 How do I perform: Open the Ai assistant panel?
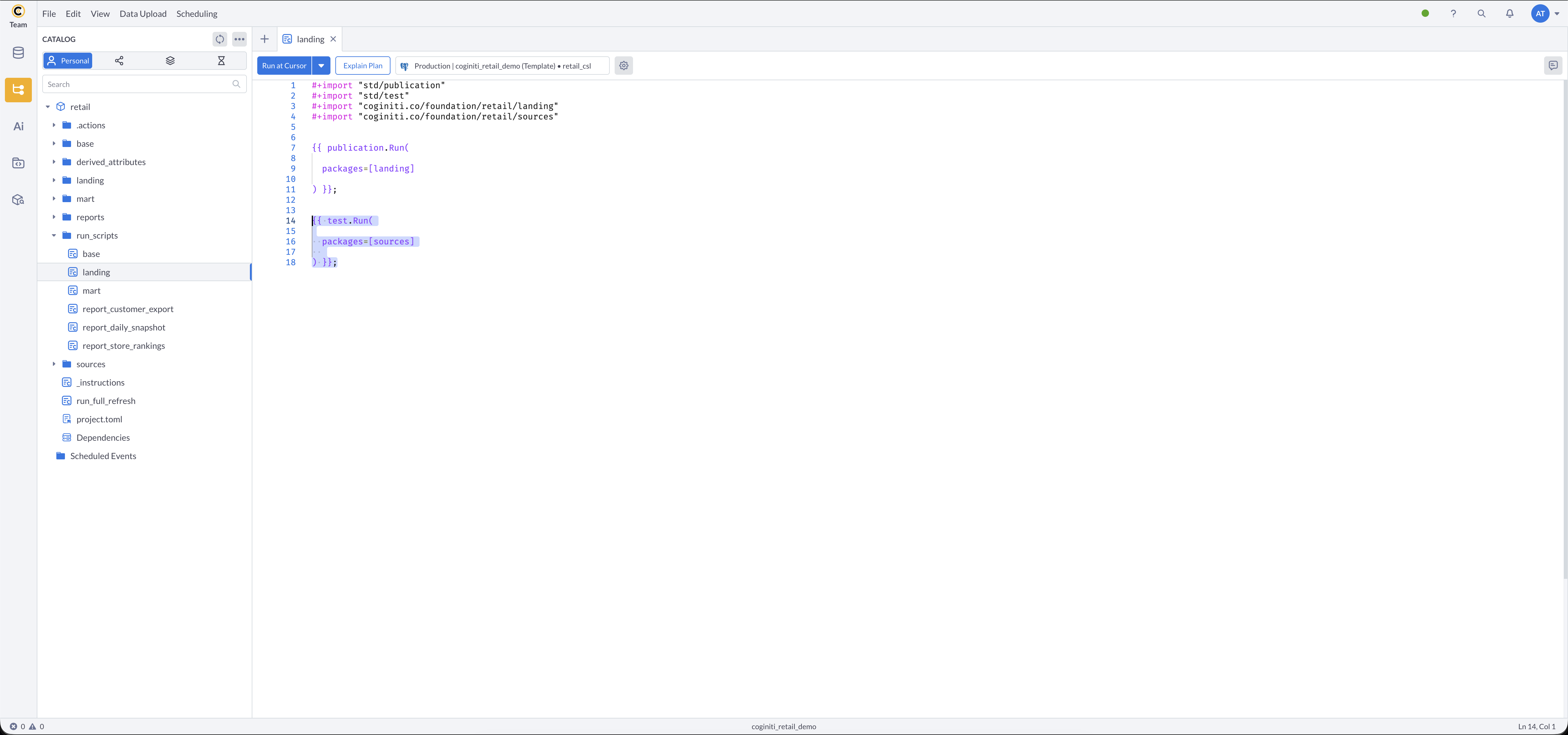click(x=18, y=126)
